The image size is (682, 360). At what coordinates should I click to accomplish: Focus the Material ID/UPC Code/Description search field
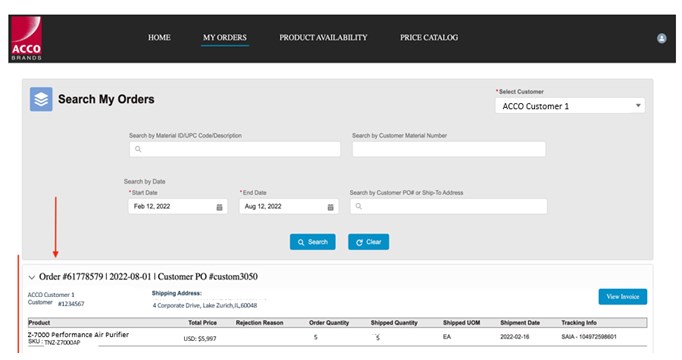(235, 149)
